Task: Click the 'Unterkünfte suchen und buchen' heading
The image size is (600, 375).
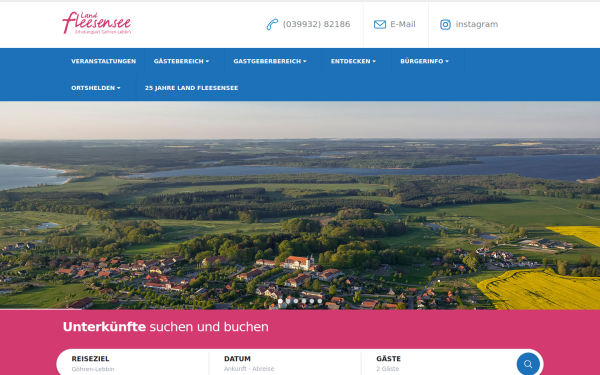Action: coord(166,327)
